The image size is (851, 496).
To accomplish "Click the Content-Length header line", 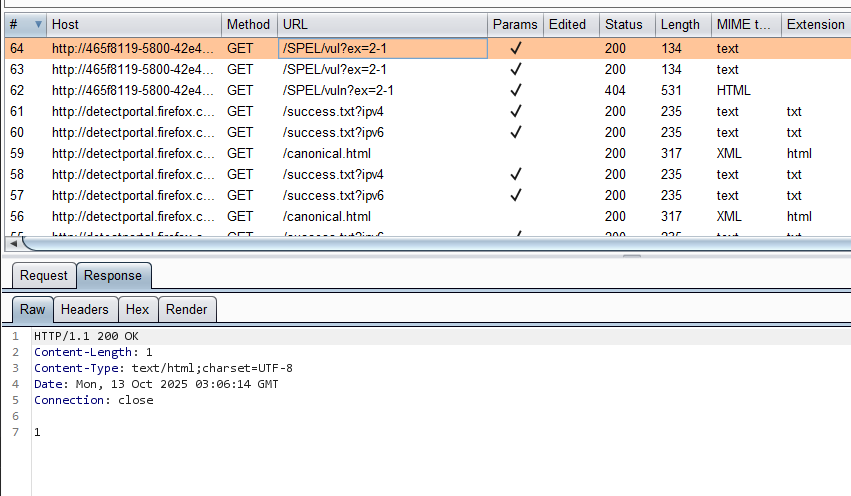I will click(93, 352).
